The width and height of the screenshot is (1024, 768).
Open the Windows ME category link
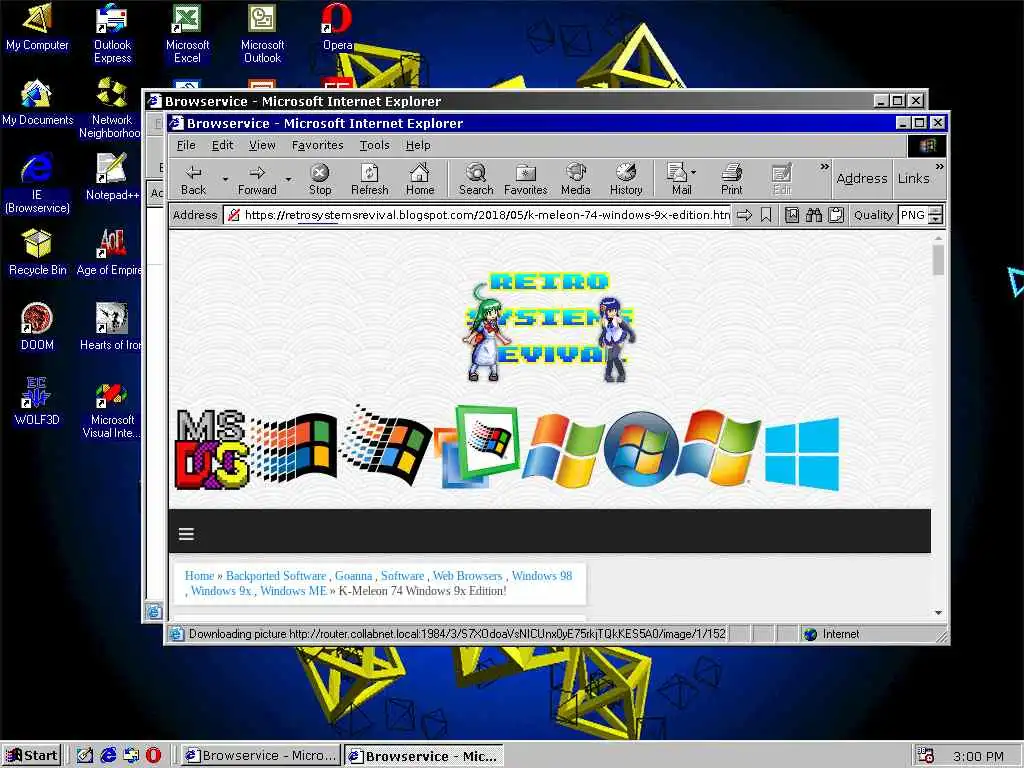(293, 591)
